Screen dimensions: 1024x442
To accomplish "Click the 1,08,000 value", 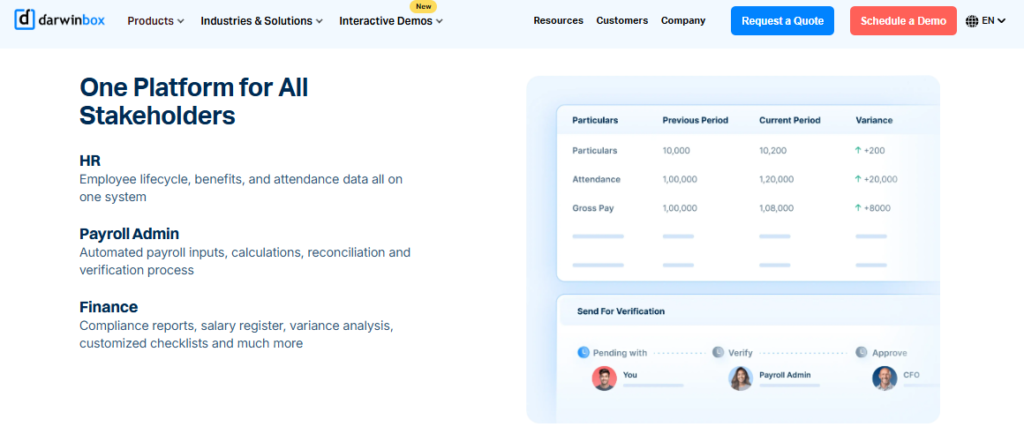I will (x=776, y=208).
